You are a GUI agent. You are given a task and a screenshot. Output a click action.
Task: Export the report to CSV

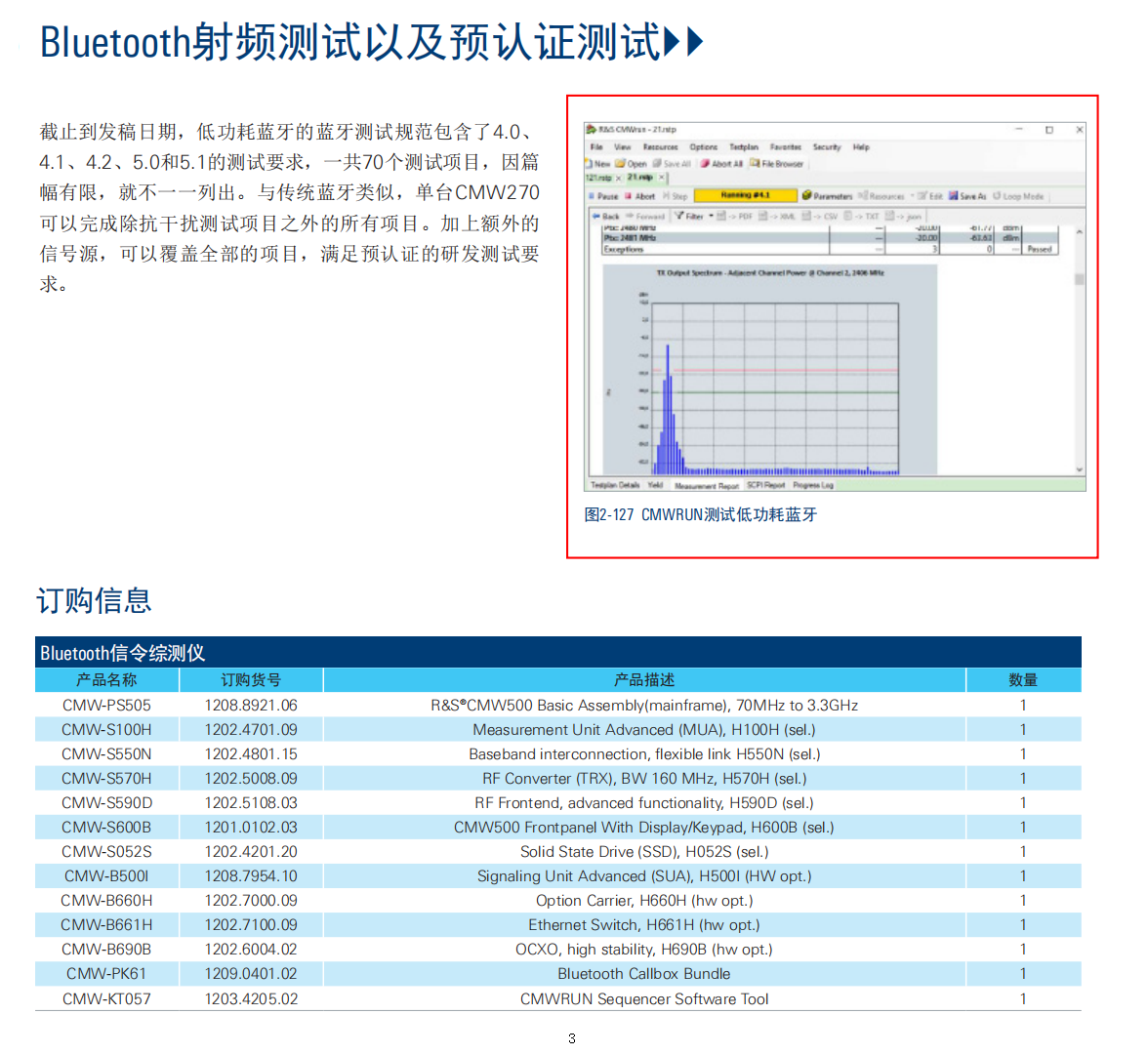(820, 216)
